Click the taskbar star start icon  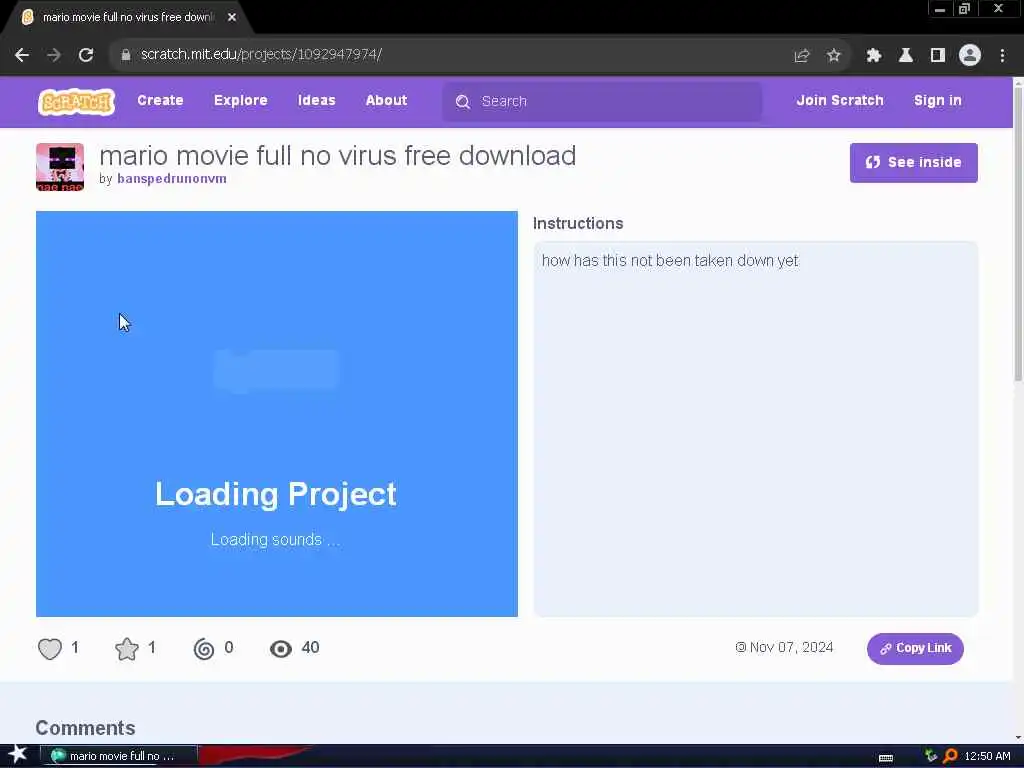pos(18,755)
